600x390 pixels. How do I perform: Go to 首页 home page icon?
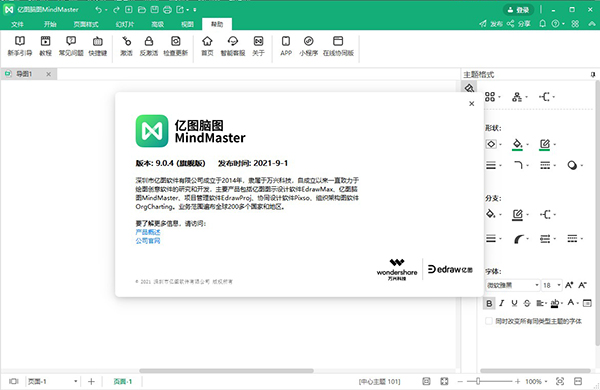click(207, 46)
